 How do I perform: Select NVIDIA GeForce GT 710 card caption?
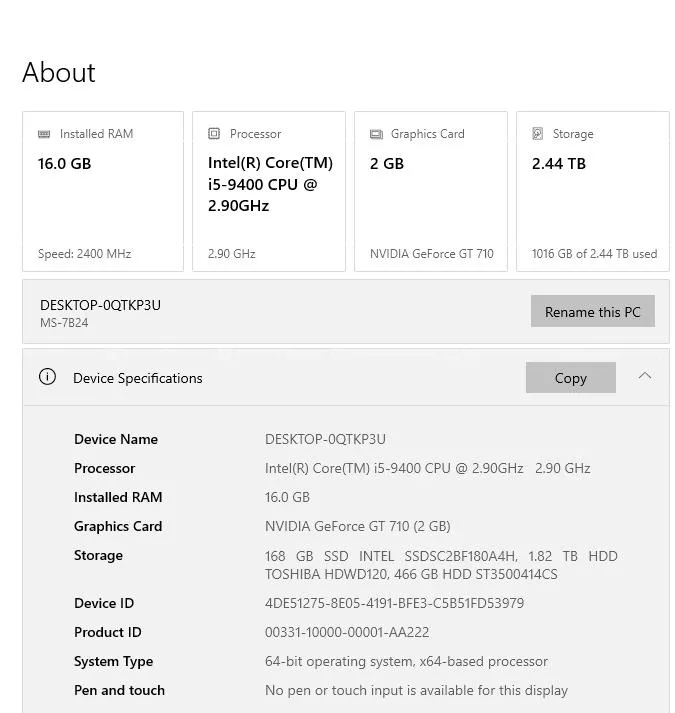pyautogui.click(x=432, y=253)
